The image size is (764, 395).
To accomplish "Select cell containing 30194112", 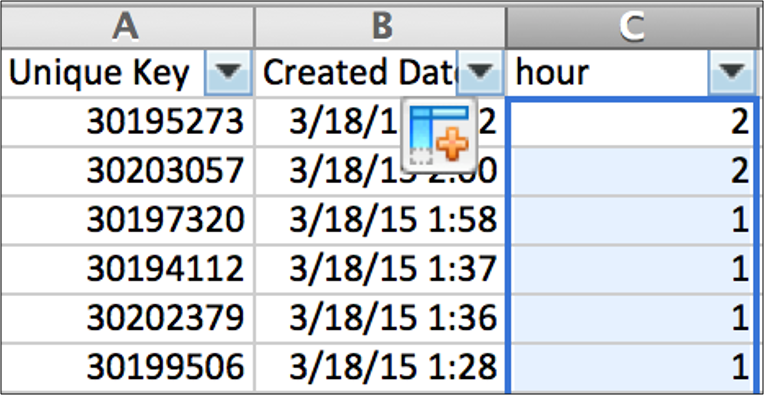I will tap(127, 269).
